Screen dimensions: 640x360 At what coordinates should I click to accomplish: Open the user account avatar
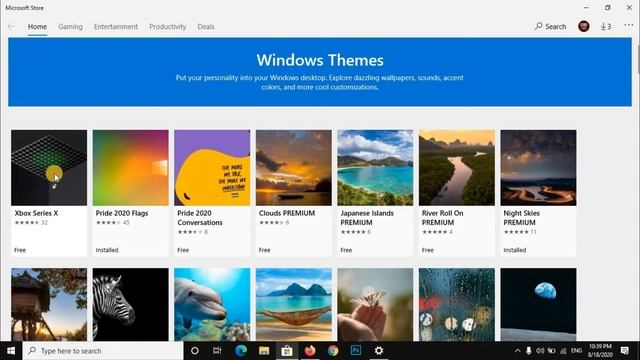point(584,27)
